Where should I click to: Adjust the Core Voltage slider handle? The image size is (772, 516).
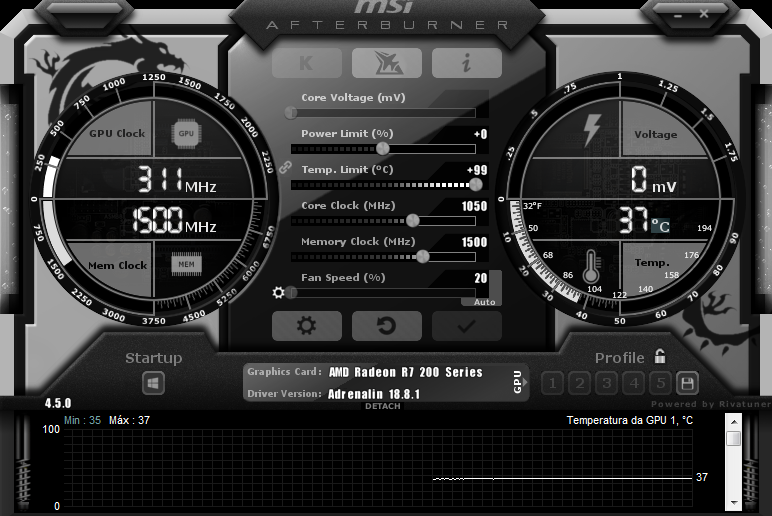[x=291, y=113]
